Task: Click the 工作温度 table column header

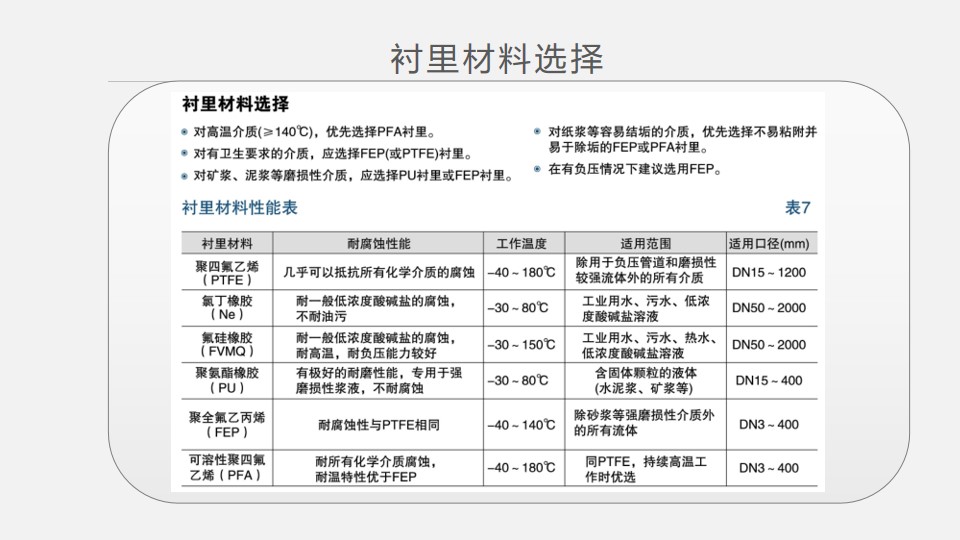Action: [x=521, y=243]
